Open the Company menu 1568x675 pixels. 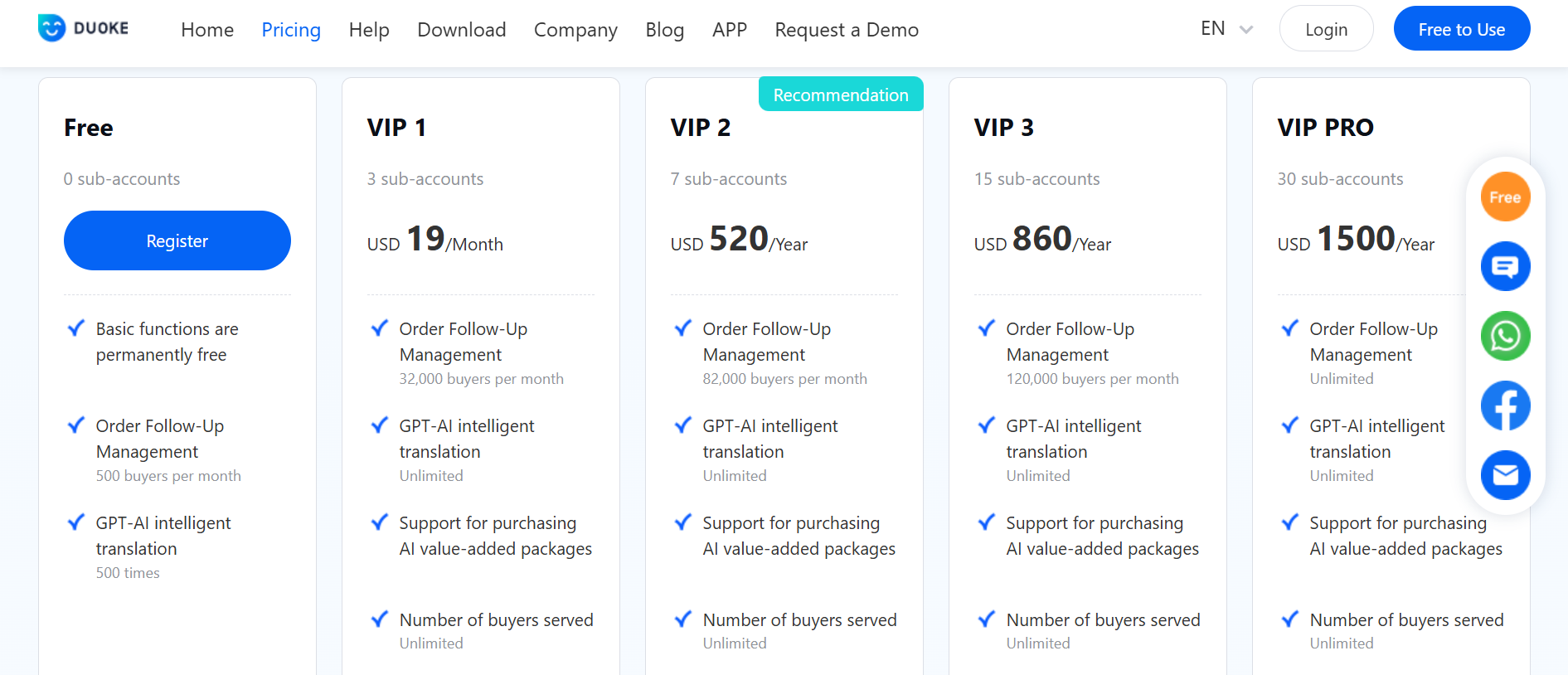(x=575, y=30)
